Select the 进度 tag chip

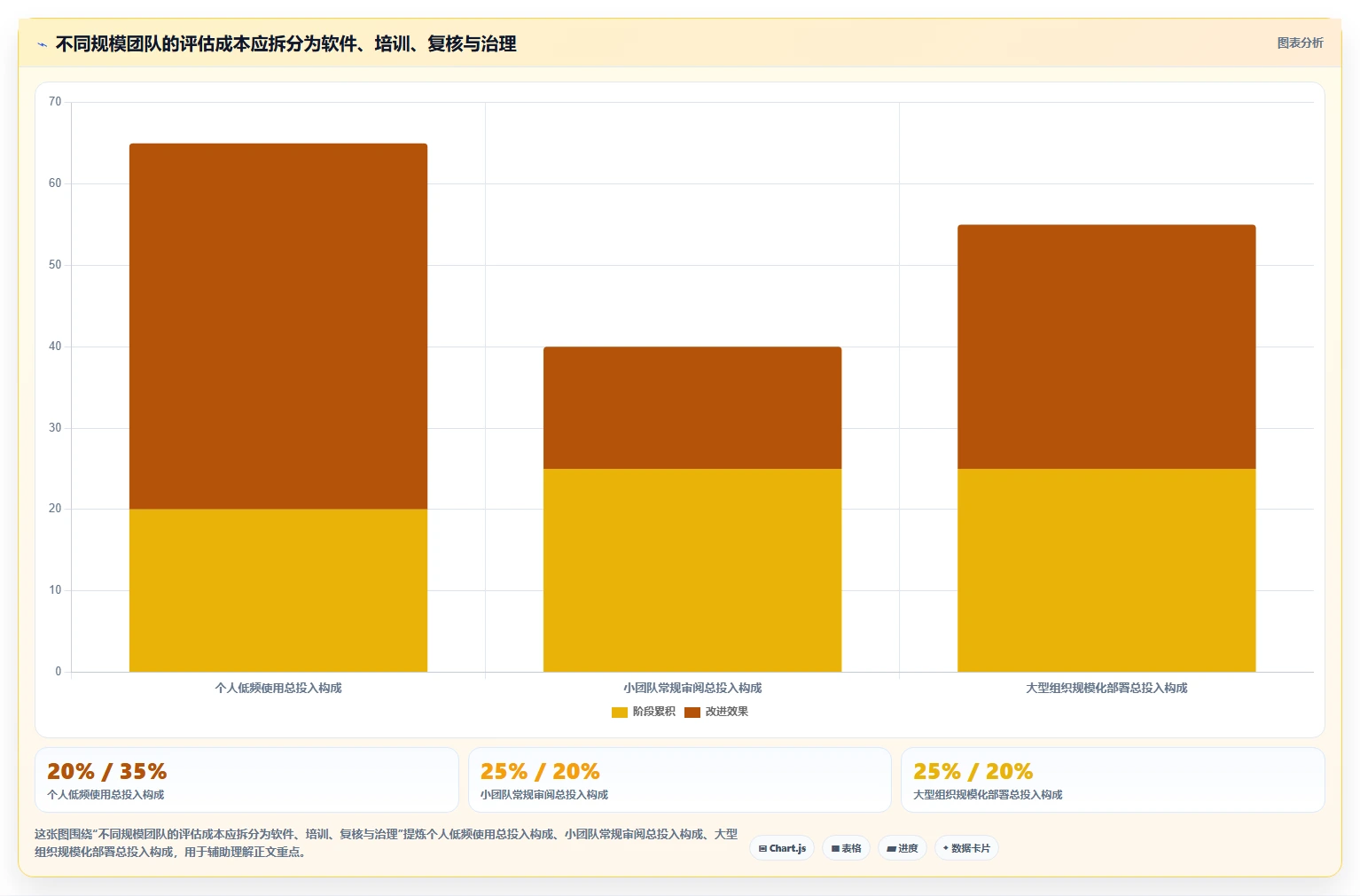(x=903, y=848)
